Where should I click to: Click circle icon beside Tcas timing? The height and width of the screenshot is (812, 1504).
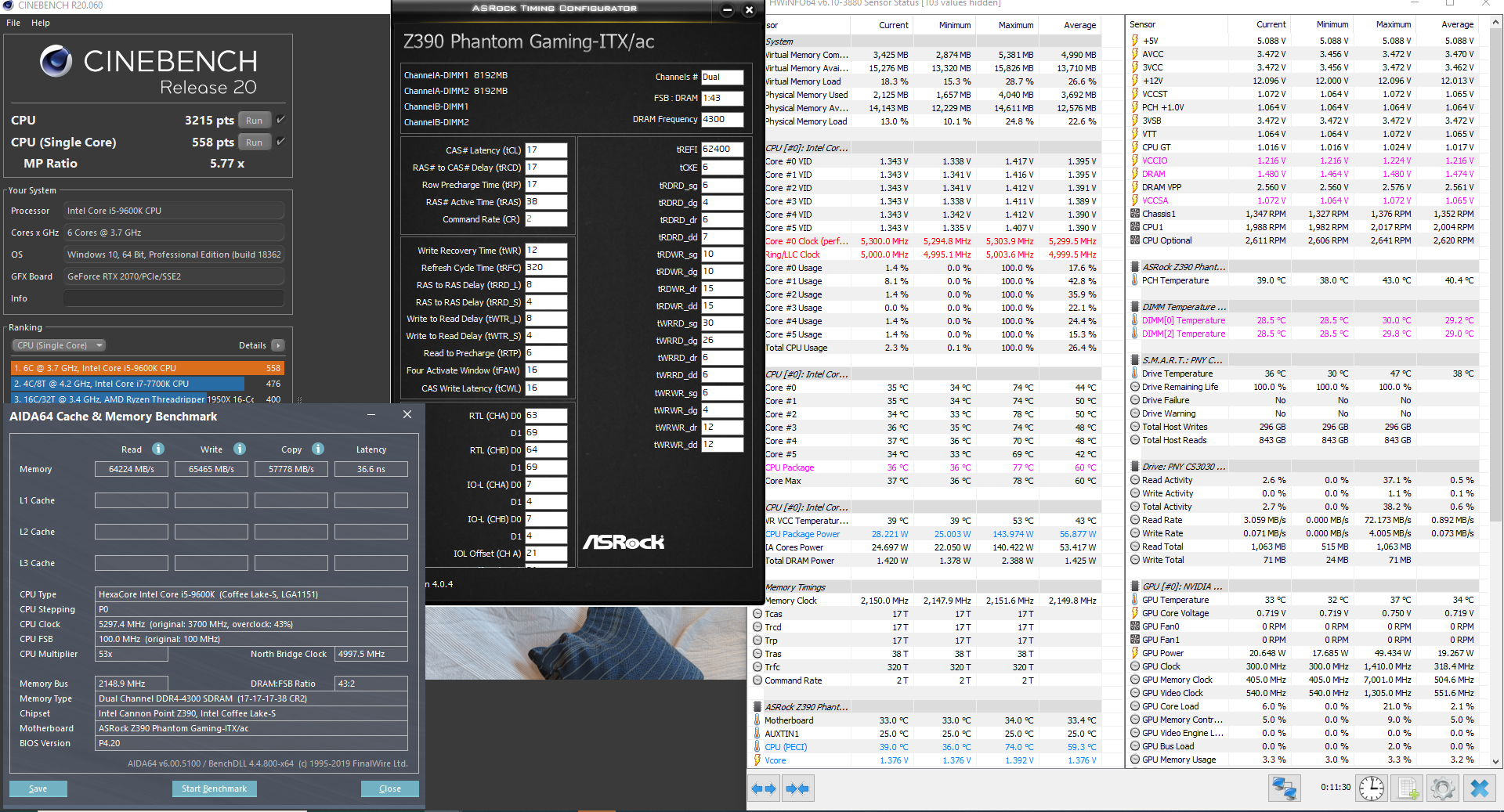pyautogui.click(x=757, y=614)
